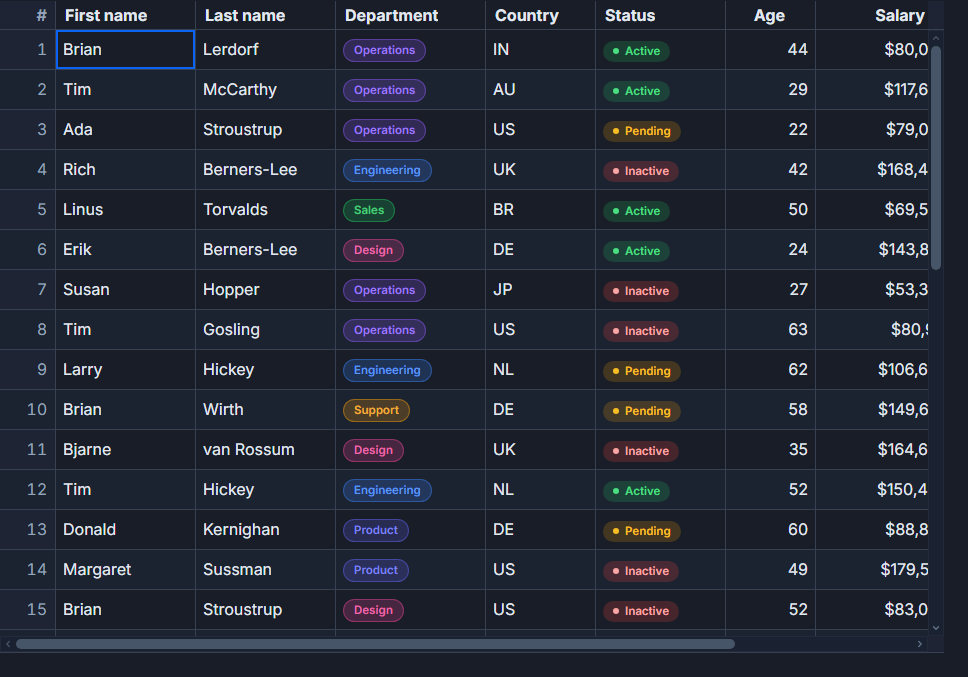Click the scroll up arrow

click(x=936, y=38)
